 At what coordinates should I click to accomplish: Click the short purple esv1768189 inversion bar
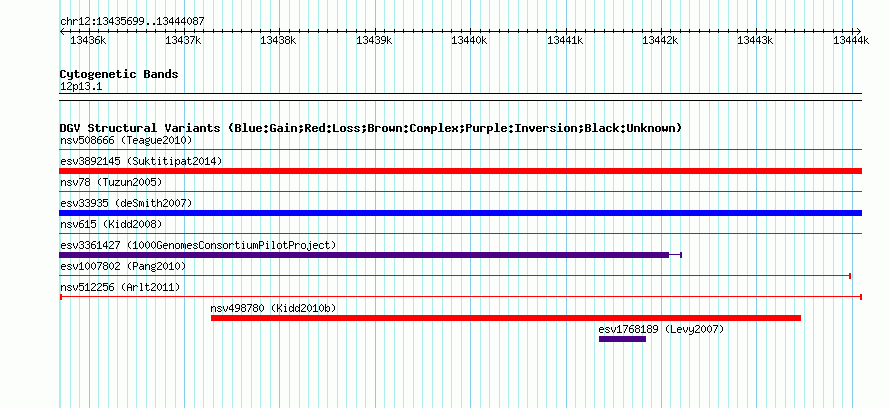click(622, 339)
